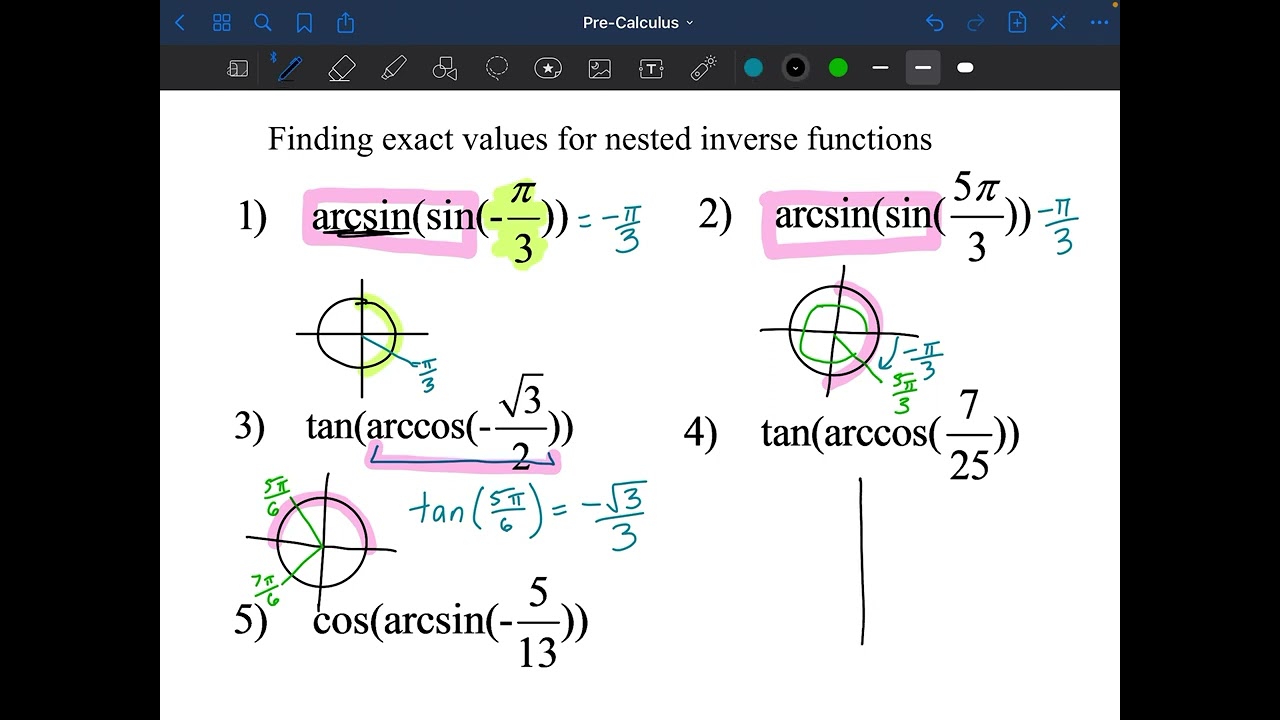Select the Pen tool
Image resolution: width=1280 pixels, height=720 pixels.
[290, 68]
